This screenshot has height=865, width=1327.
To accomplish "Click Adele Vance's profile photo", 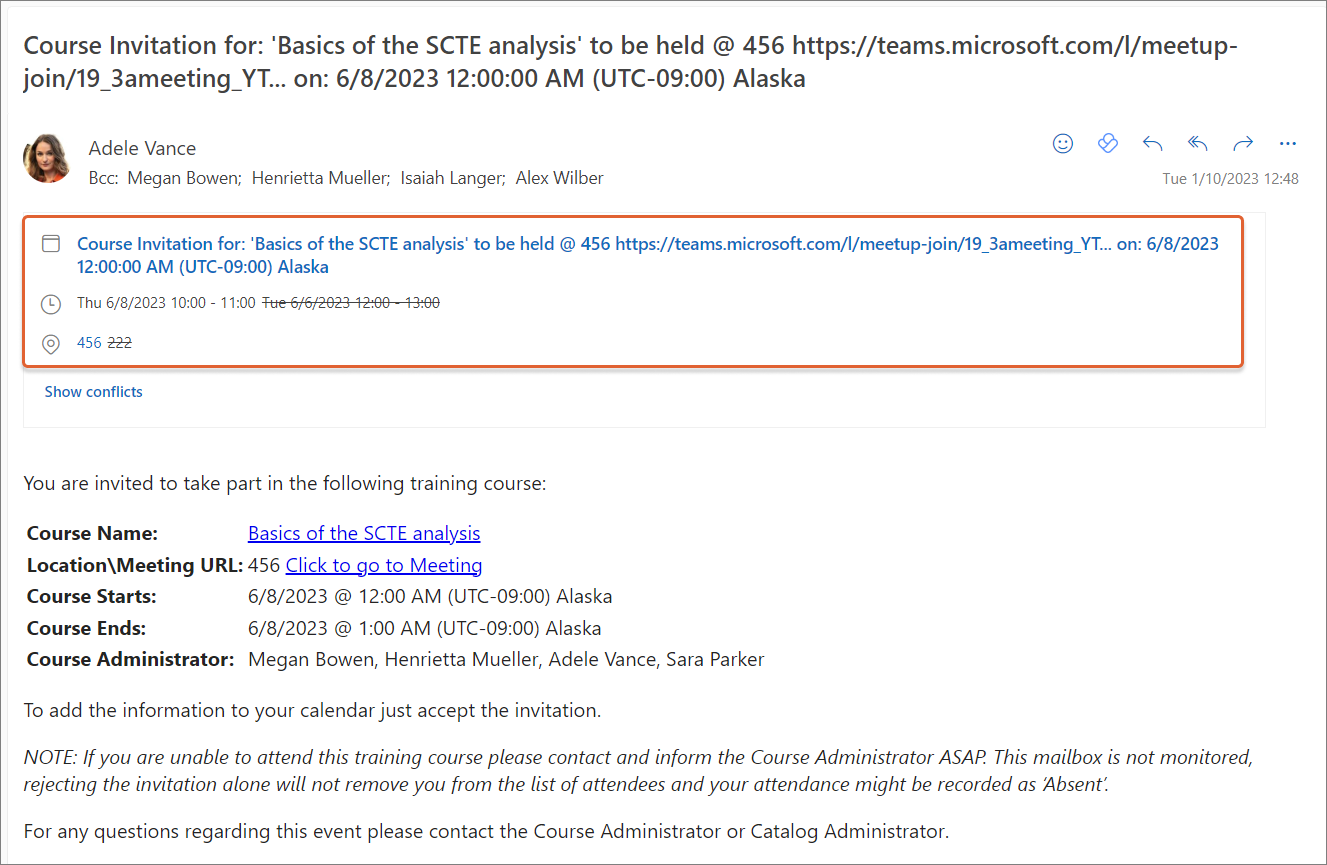I will [x=47, y=159].
